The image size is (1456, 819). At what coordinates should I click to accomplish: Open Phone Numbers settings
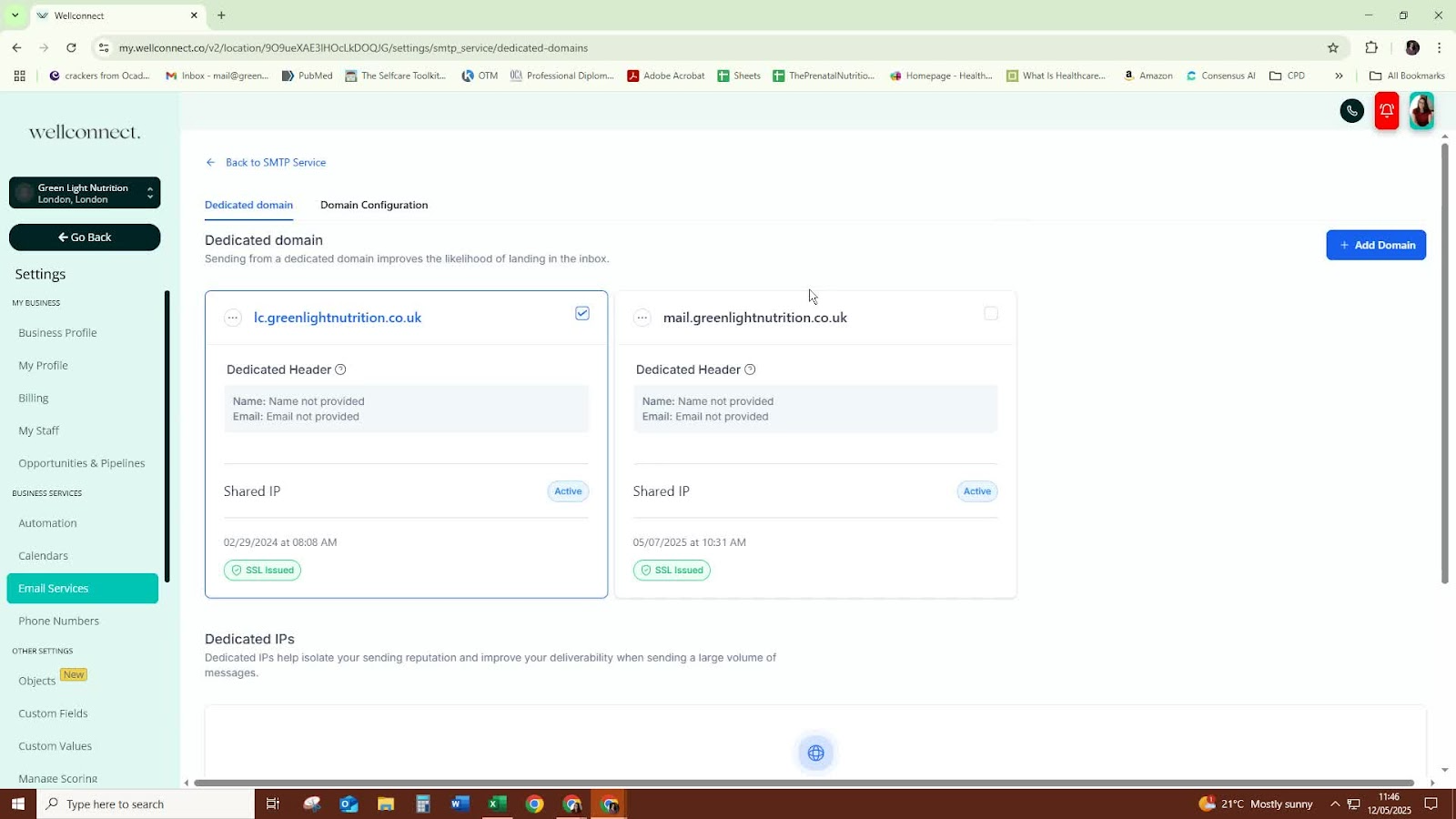coord(59,621)
